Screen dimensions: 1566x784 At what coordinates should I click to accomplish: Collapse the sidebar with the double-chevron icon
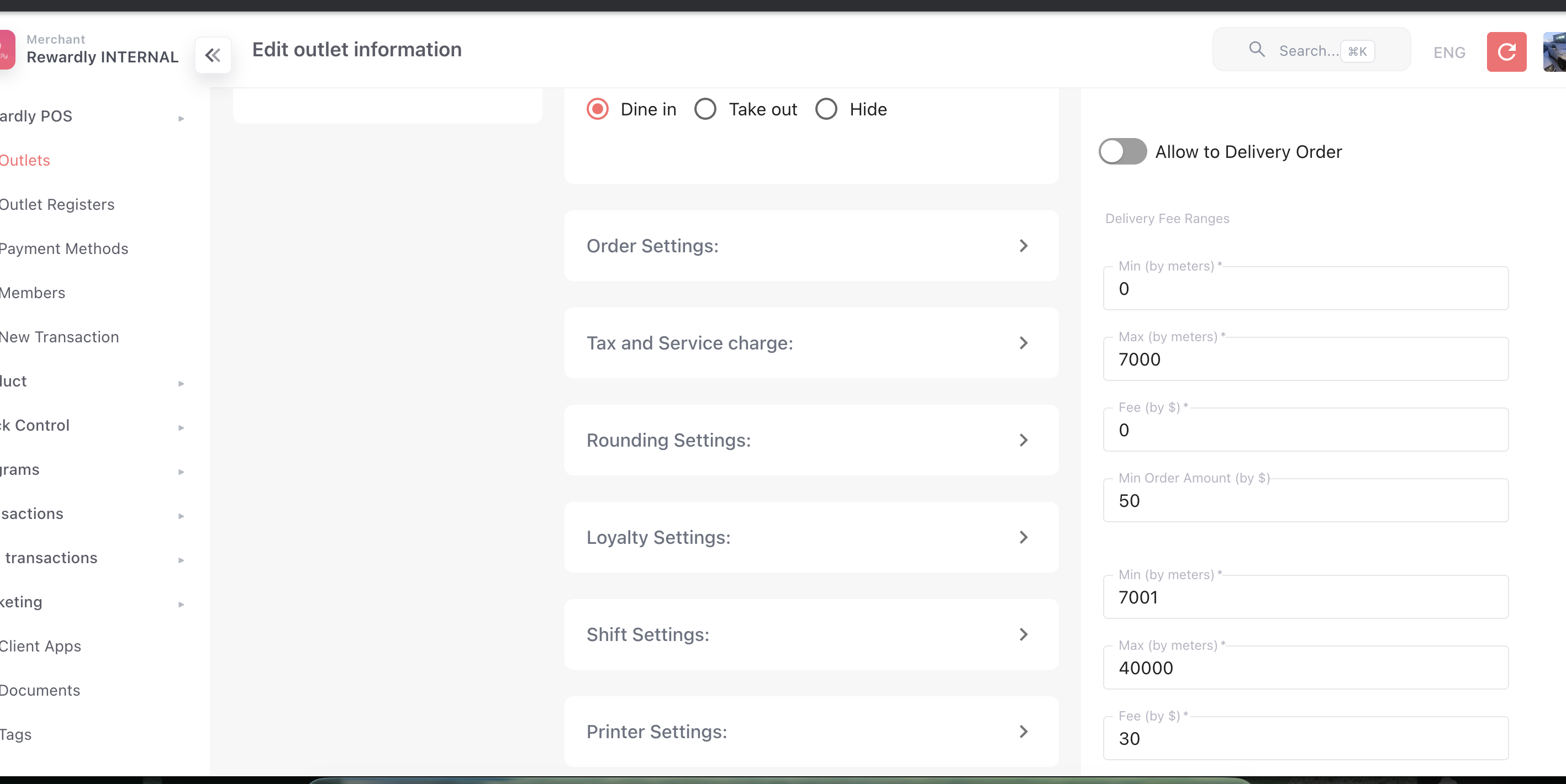[x=213, y=55]
